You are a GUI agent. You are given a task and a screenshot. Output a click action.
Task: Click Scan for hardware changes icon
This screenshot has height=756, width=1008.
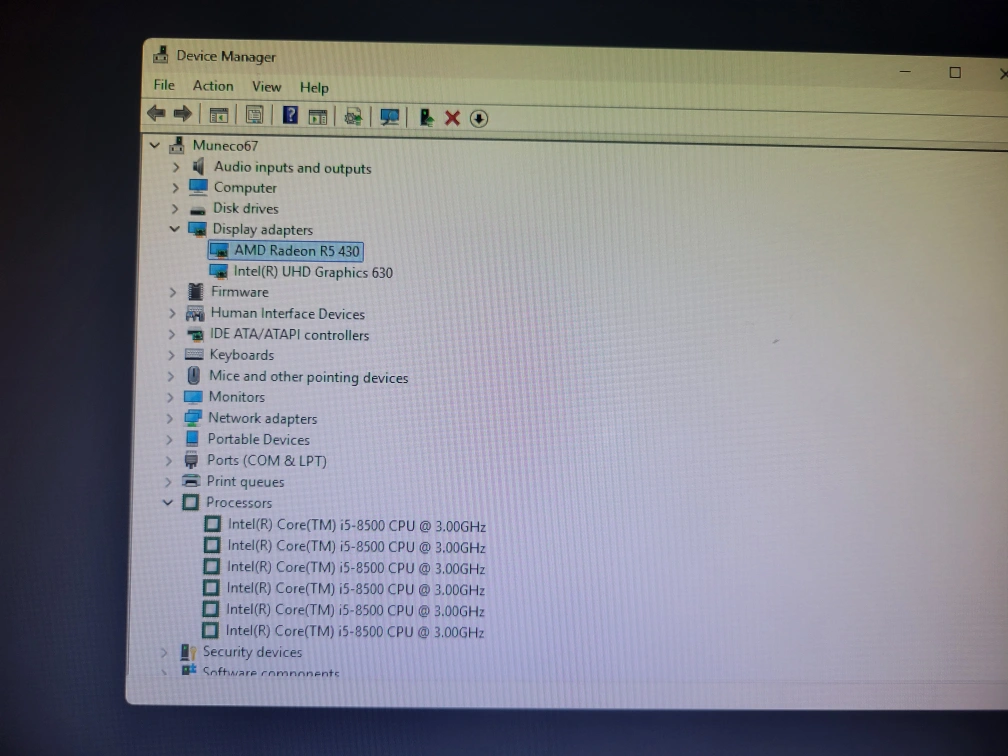coord(390,117)
